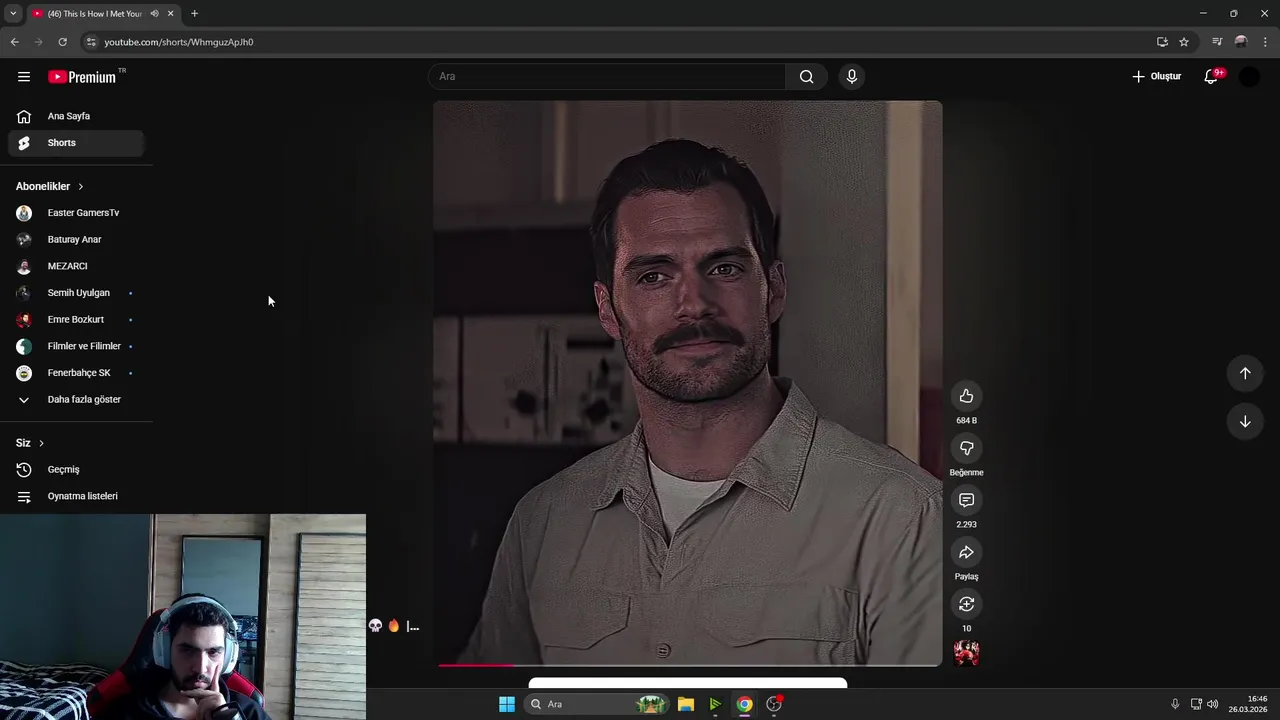Image resolution: width=1280 pixels, height=720 pixels.
Task: Go to previous short with up arrow
Action: coord(1245,373)
